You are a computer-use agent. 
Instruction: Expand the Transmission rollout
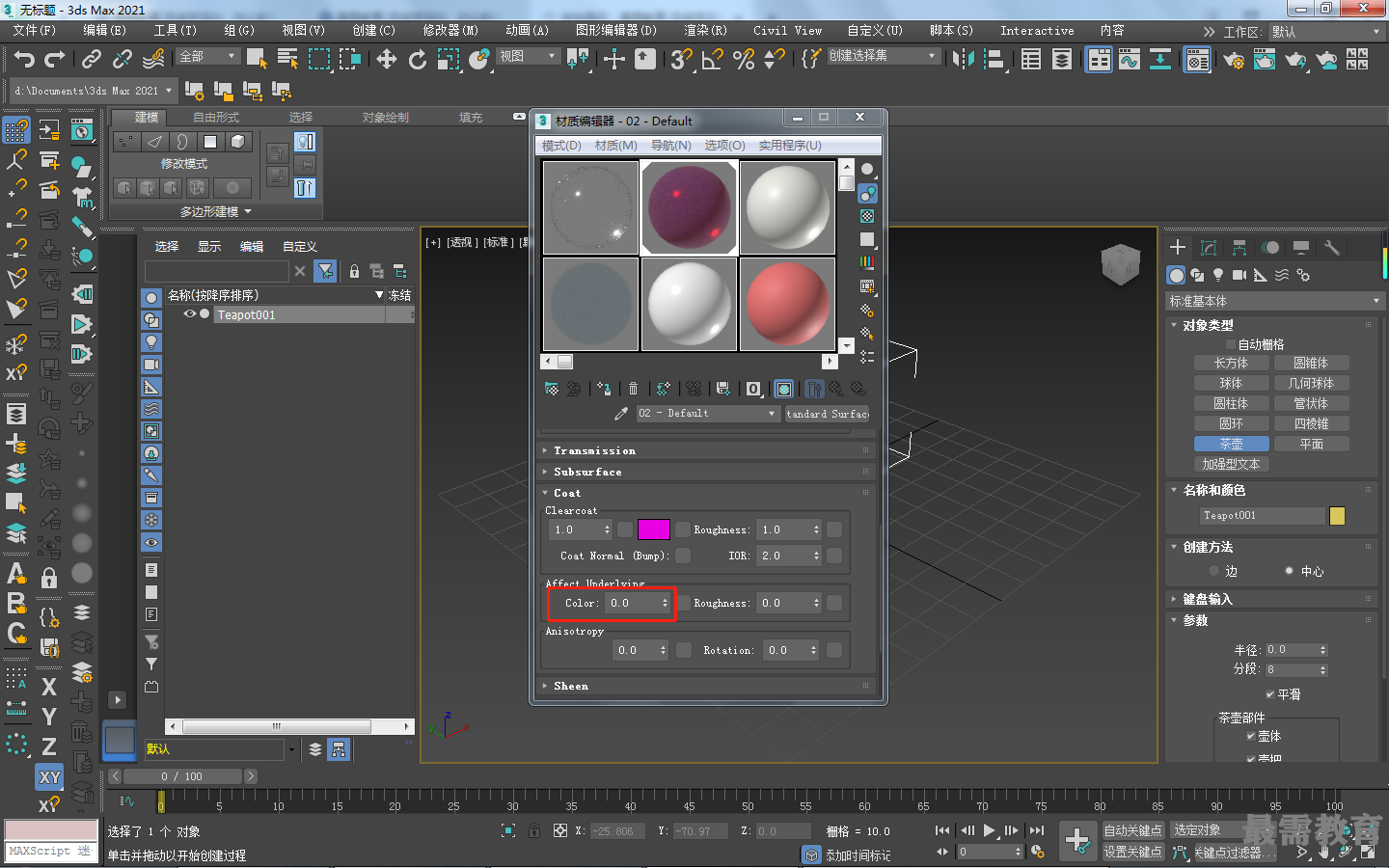[x=707, y=450]
